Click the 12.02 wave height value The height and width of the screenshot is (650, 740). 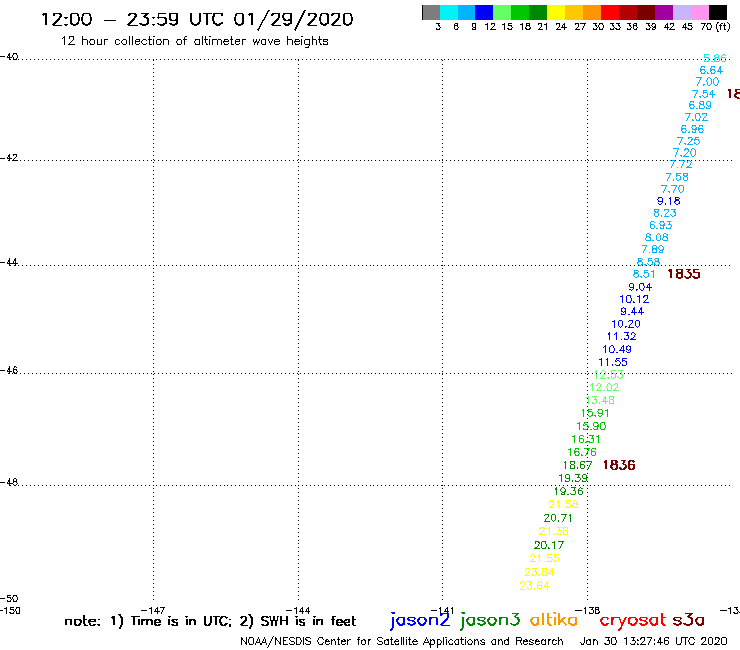click(x=604, y=387)
